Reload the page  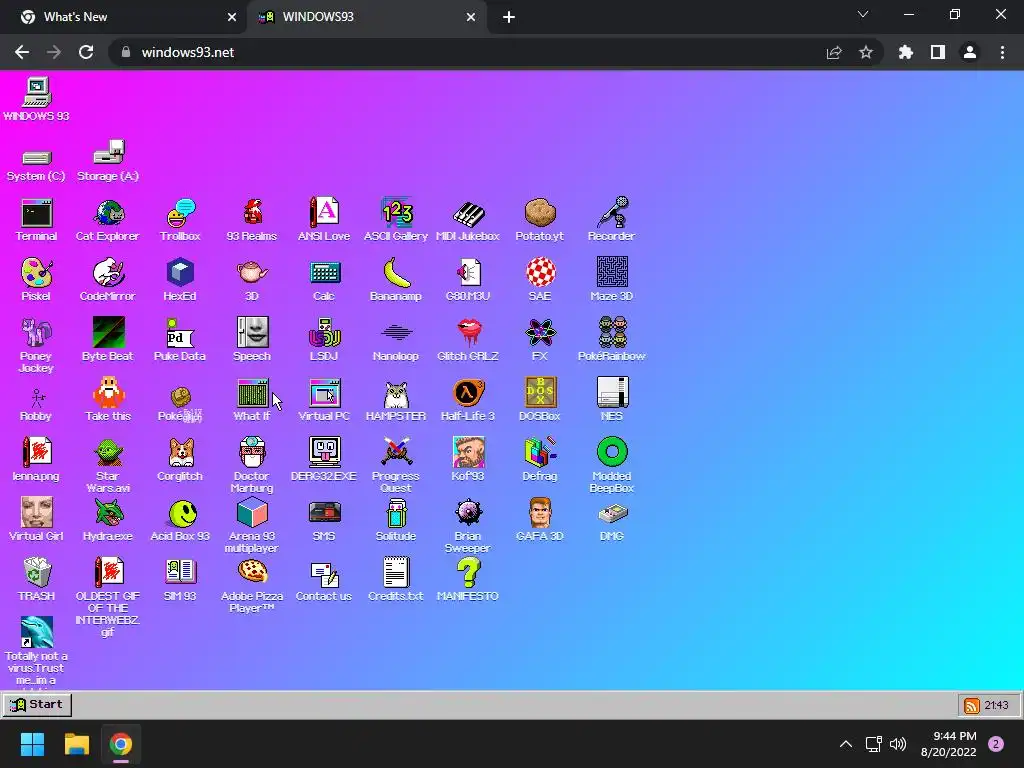86,52
